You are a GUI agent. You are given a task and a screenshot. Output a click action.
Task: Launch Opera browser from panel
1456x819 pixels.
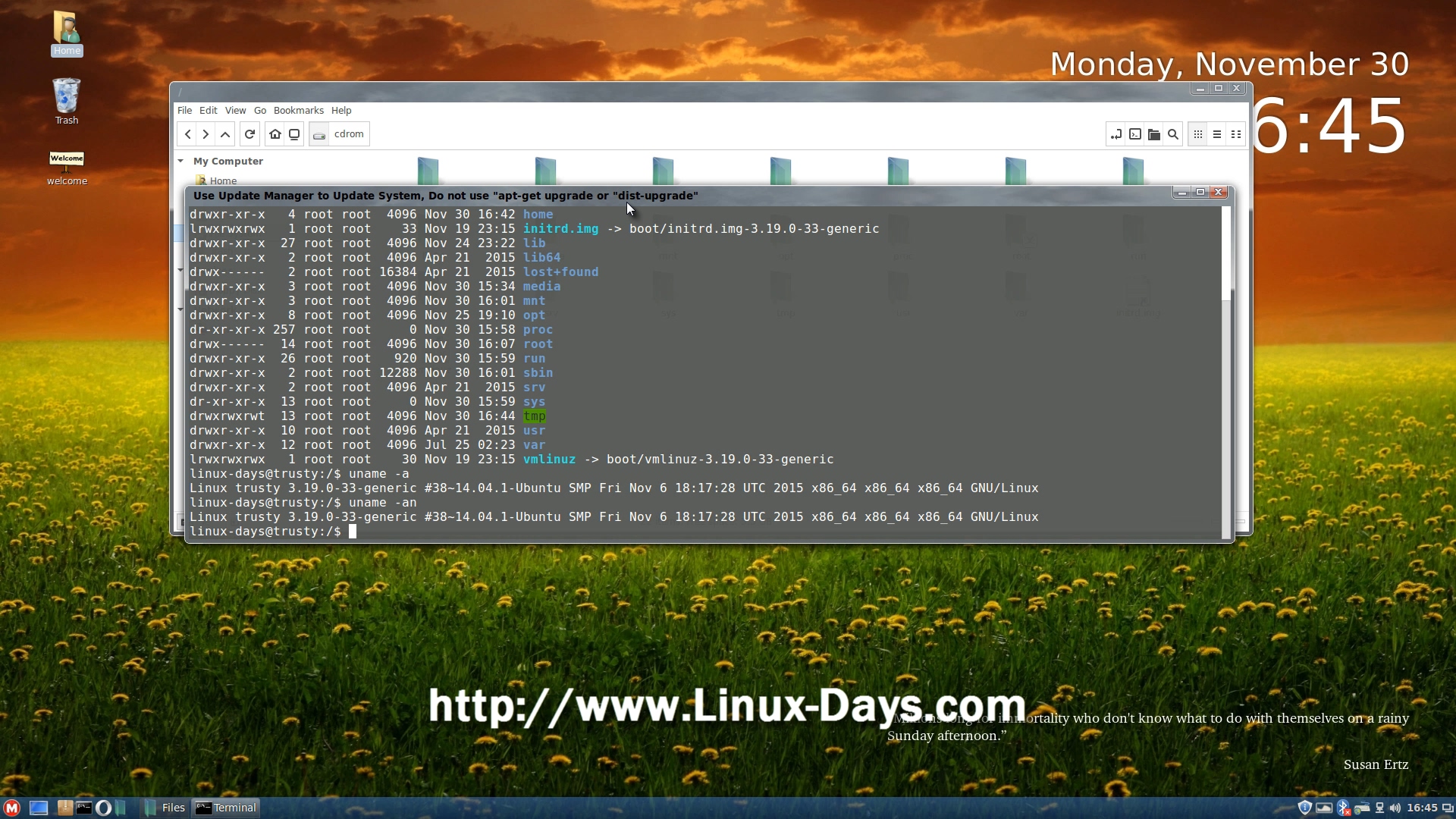tap(103, 808)
